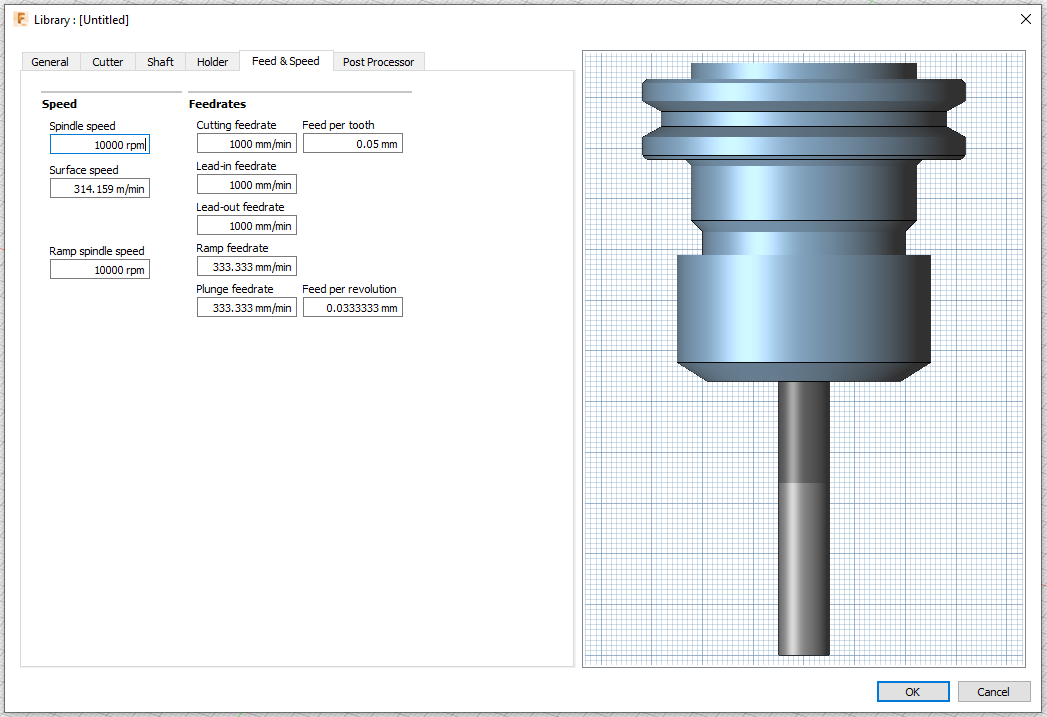Close the Library dialog window
1047x717 pixels.
click(1026, 19)
